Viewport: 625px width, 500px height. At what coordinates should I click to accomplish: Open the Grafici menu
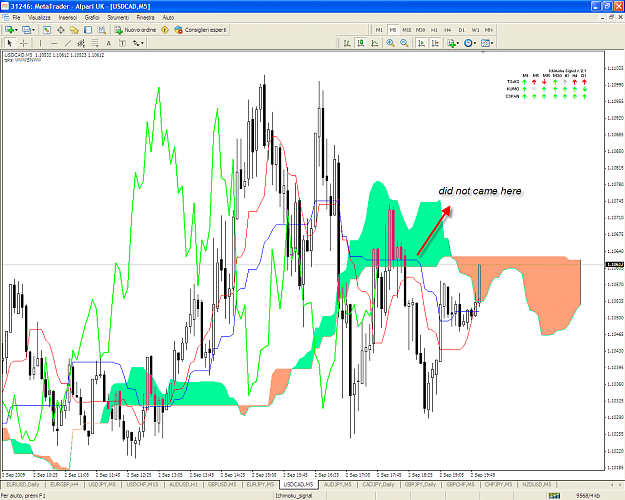point(92,18)
